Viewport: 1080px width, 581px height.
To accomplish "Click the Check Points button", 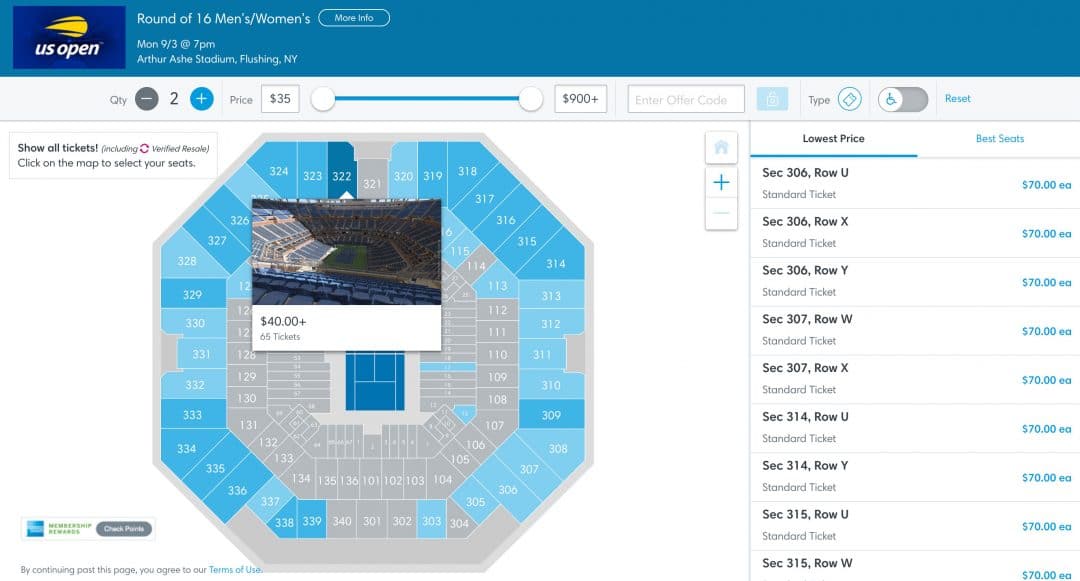I will point(122,528).
